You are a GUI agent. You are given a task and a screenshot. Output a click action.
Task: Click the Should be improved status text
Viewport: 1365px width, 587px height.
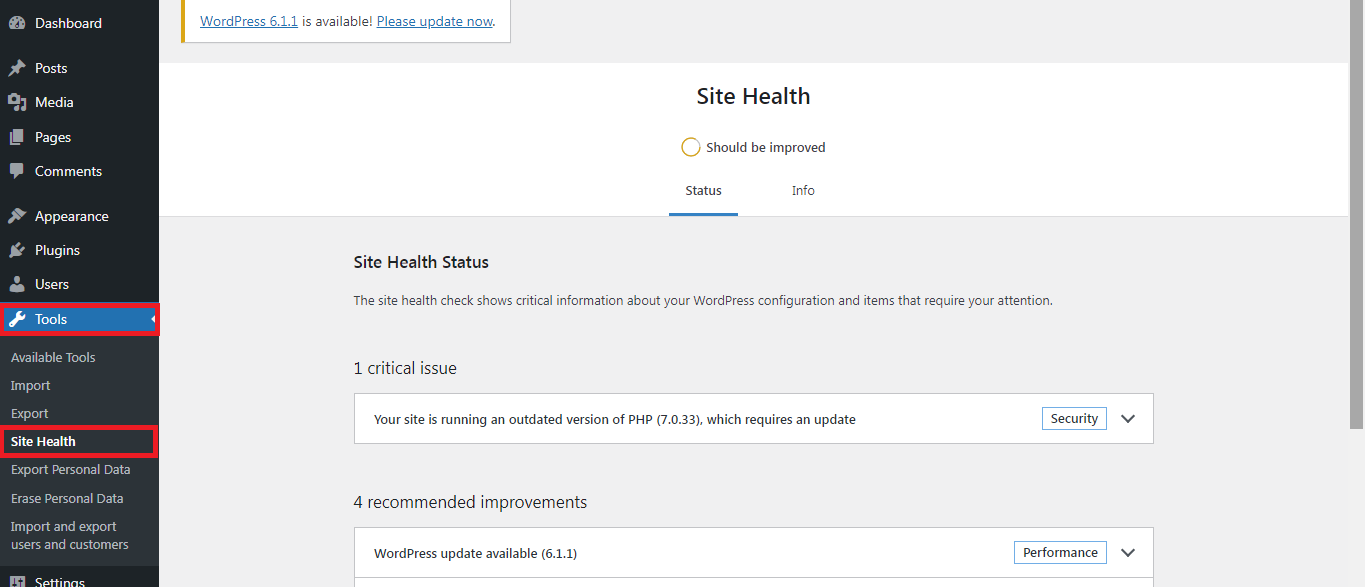coord(765,147)
